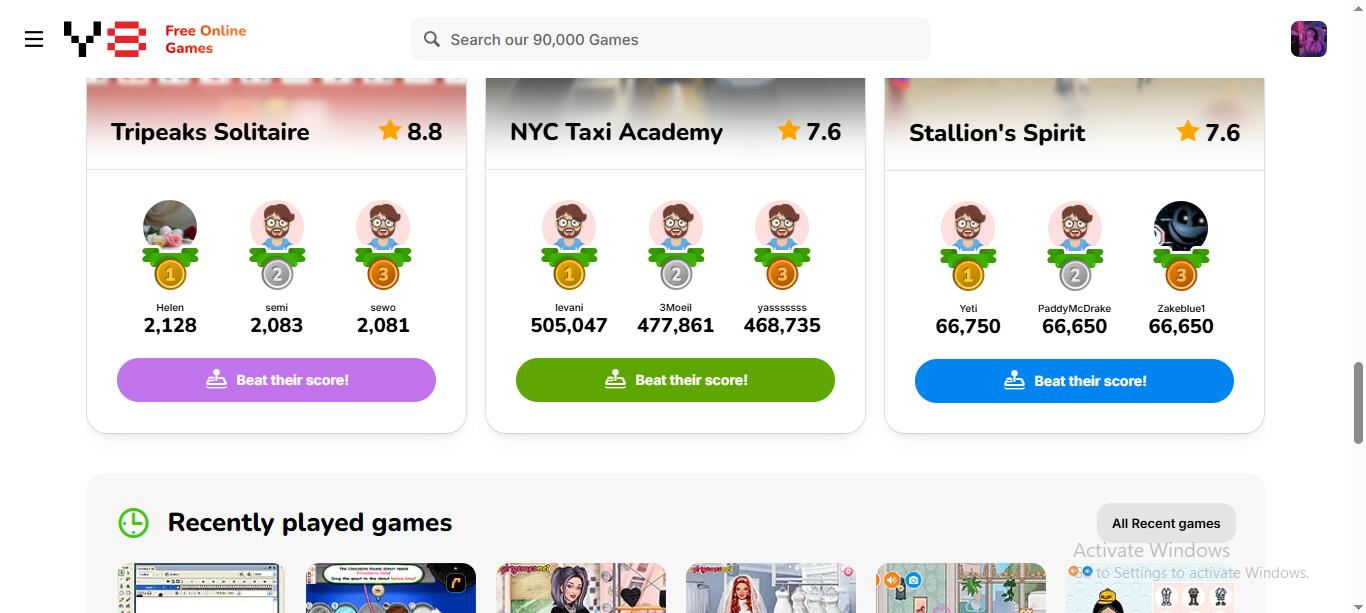
Task: Click the Free Online Games text
Action: pos(205,39)
